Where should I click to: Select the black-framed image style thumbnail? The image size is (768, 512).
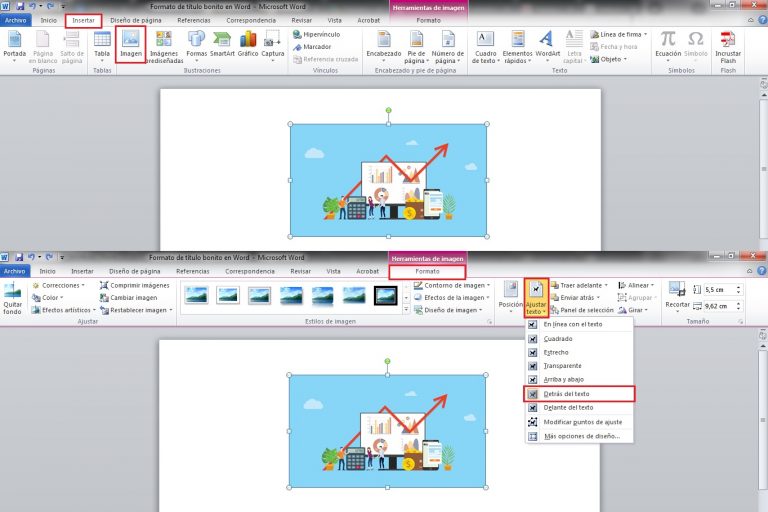coord(385,295)
